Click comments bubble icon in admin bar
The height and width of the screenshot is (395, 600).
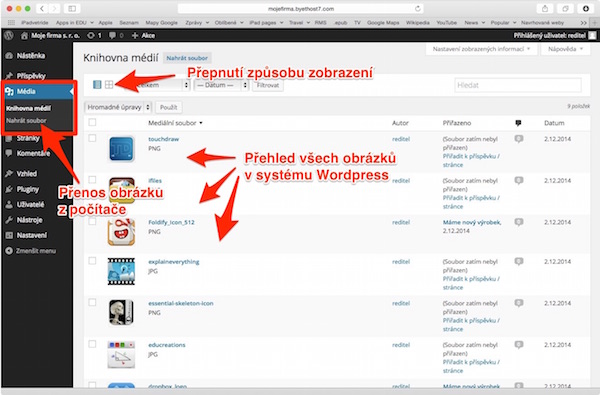(112, 36)
